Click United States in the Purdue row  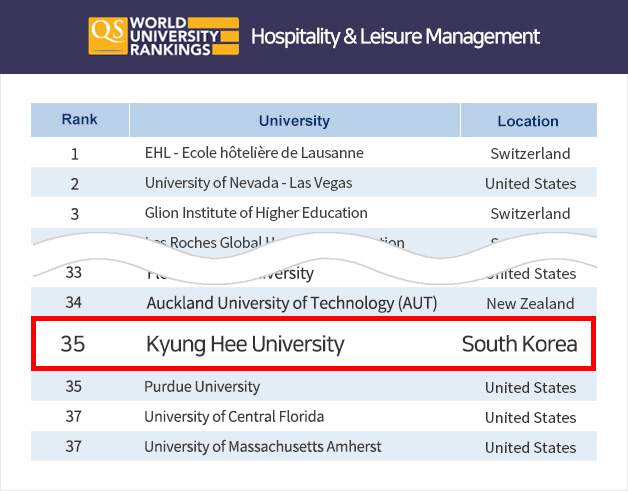[x=530, y=388]
